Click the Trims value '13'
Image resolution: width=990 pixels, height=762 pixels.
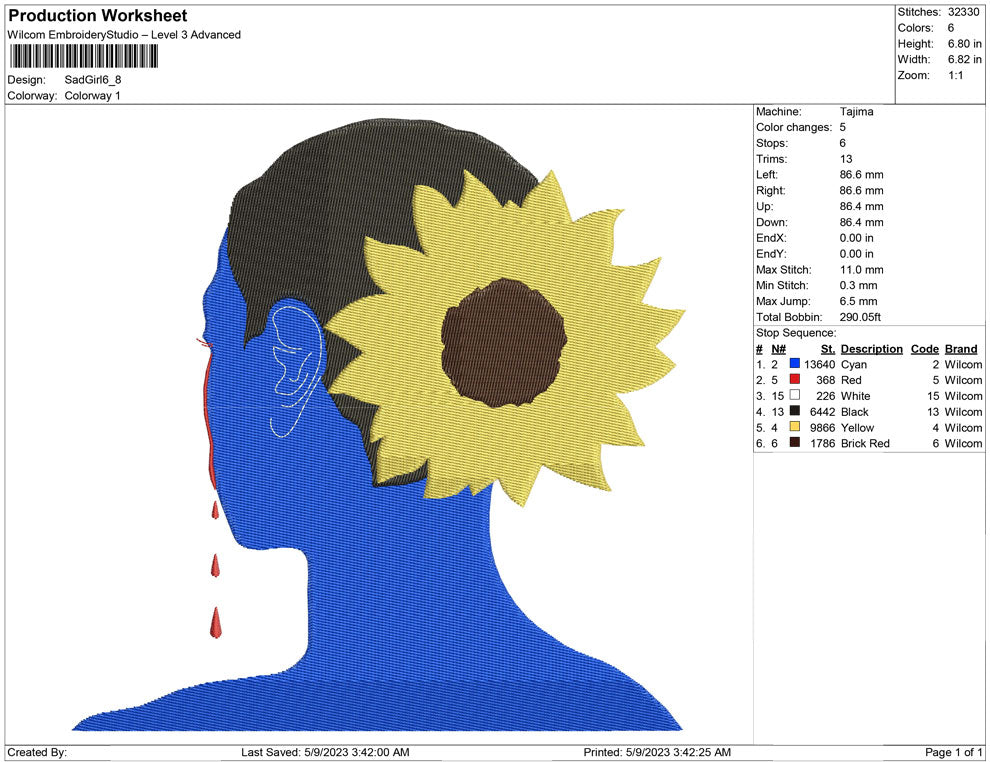click(845, 159)
